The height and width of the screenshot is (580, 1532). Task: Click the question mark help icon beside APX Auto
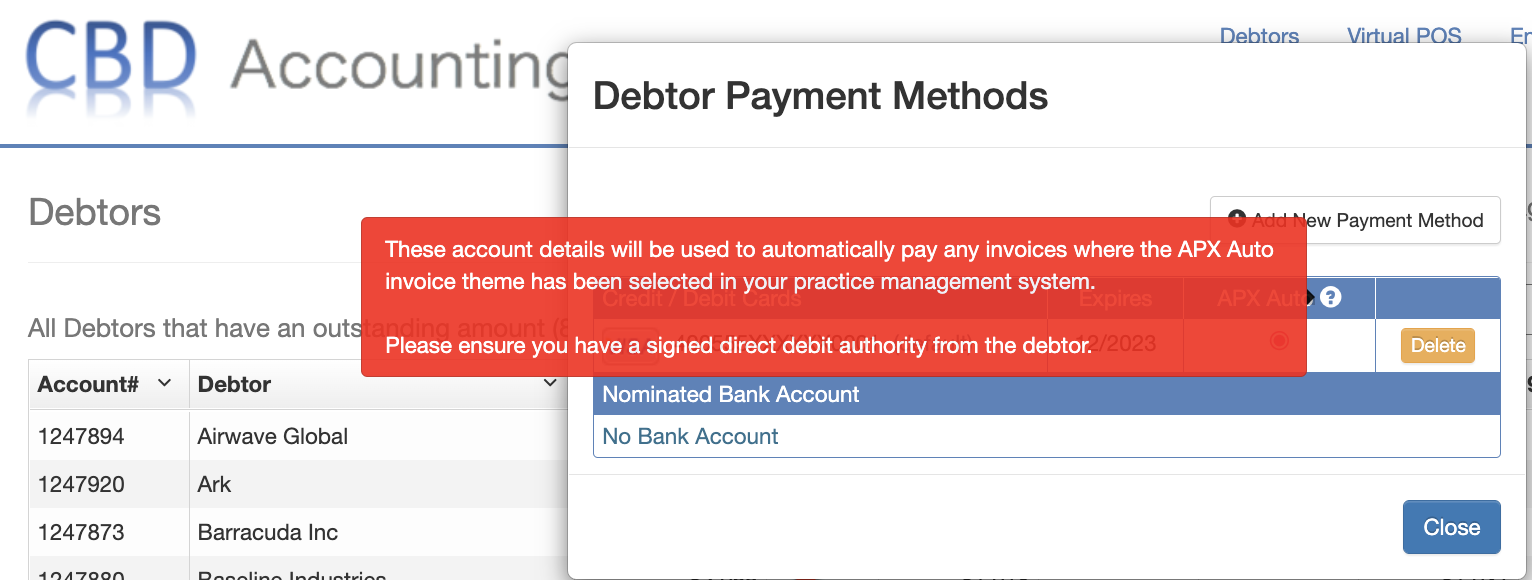pyautogui.click(x=1329, y=297)
